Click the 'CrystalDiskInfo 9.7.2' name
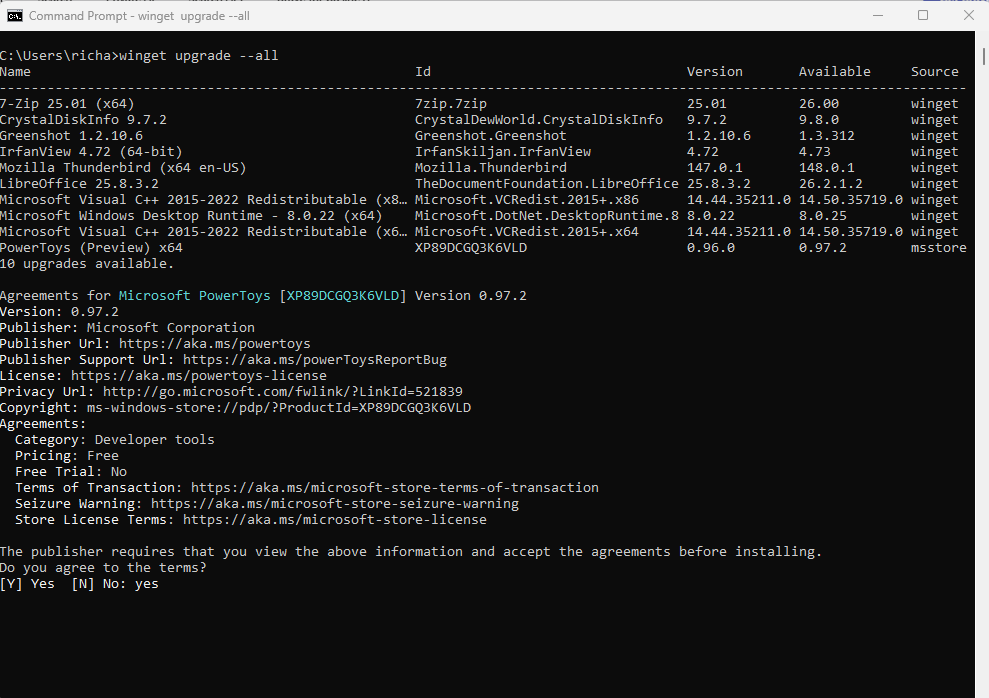Screen dimensions: 989x698 click(x=83, y=120)
